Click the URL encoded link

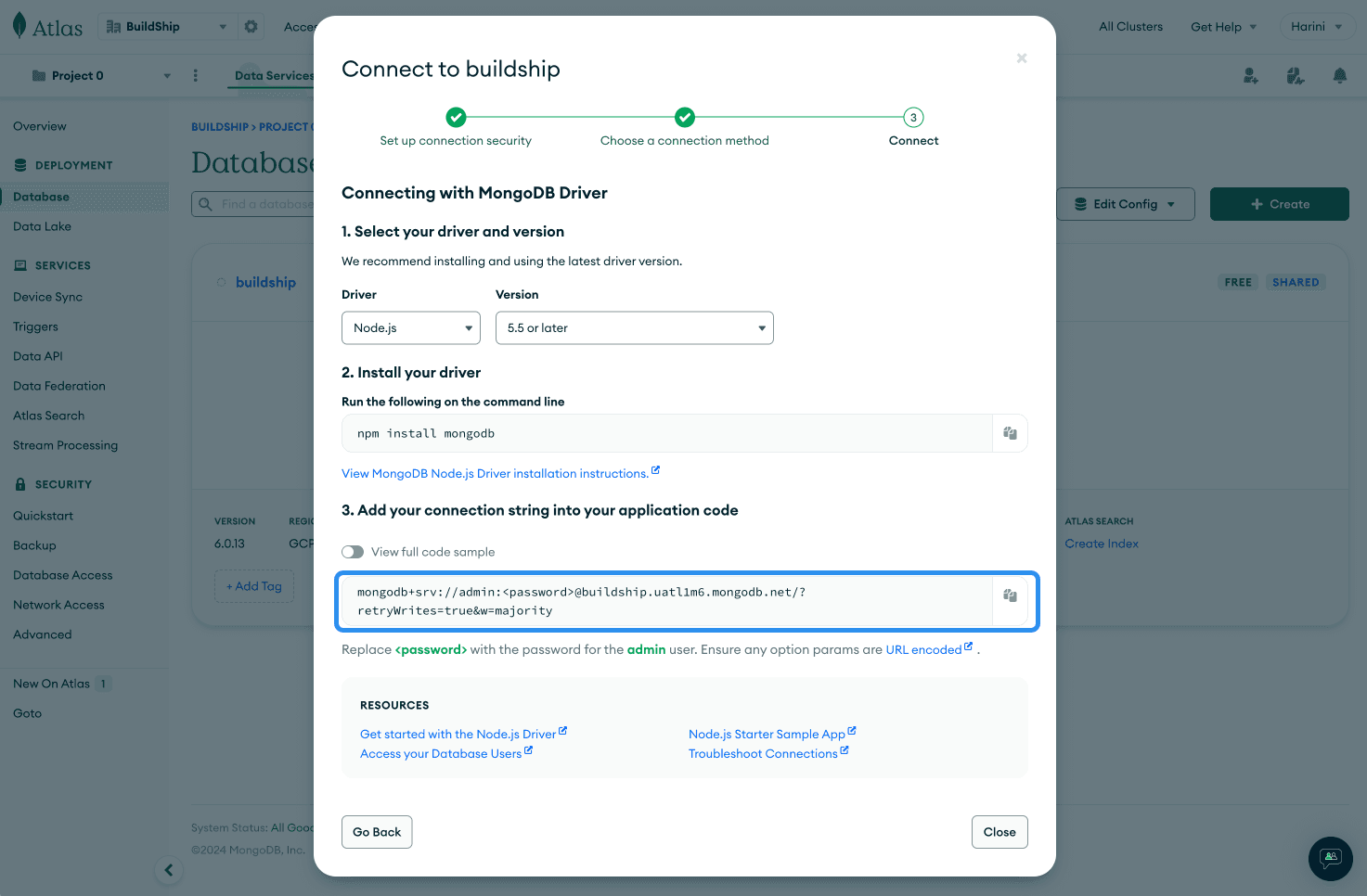click(923, 650)
